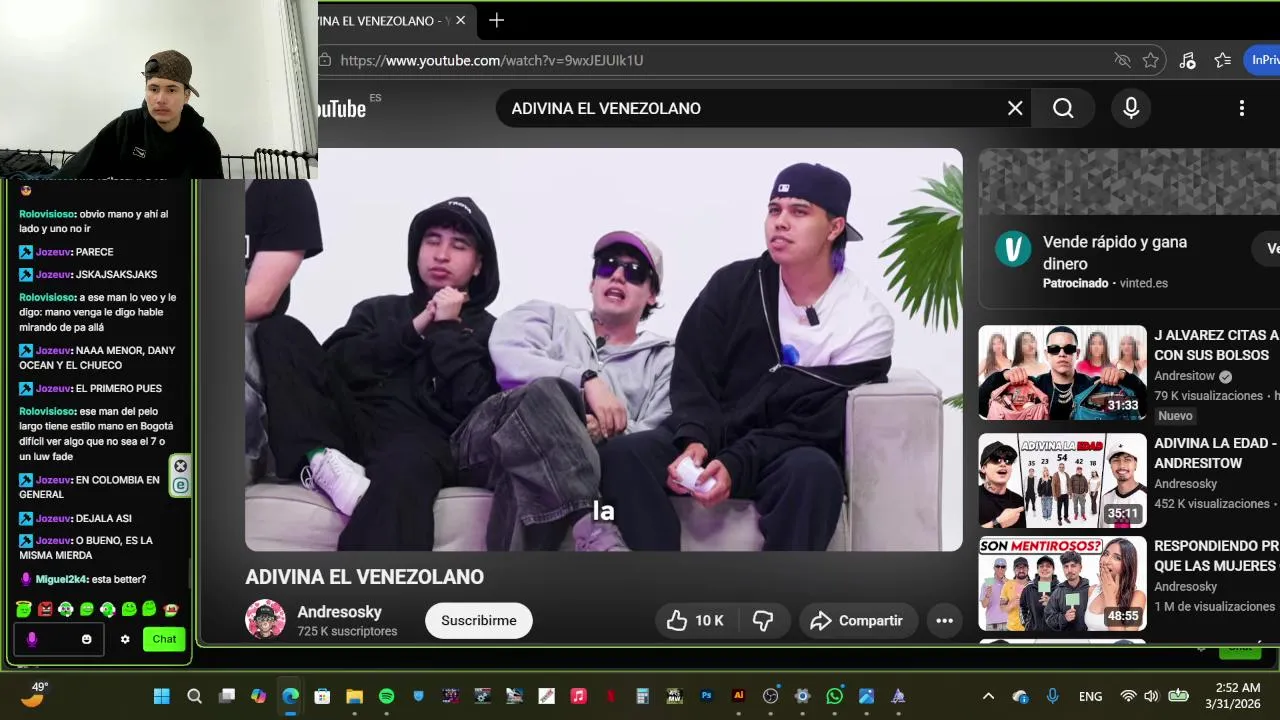Click the ADIVINA EL VENEZOLANO video title

click(365, 577)
